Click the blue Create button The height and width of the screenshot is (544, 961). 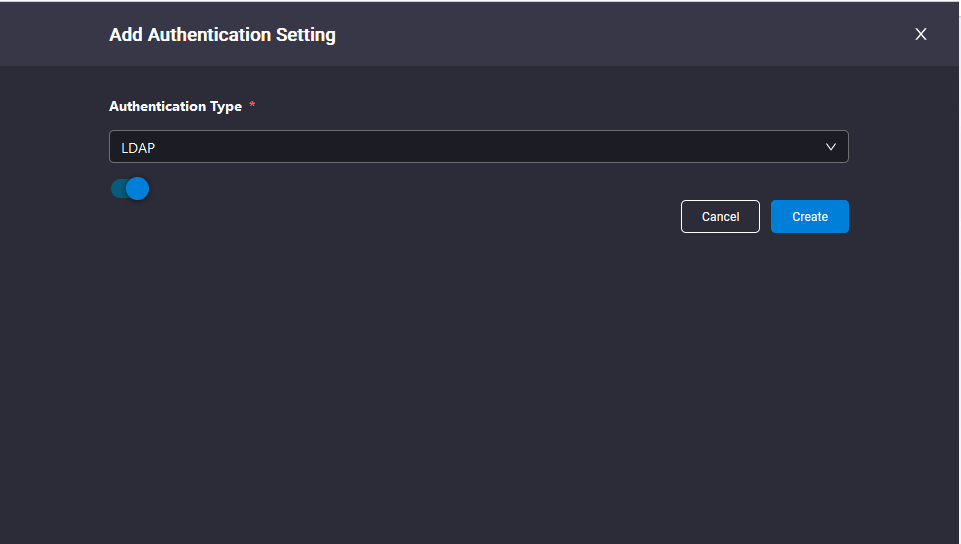[x=810, y=216]
